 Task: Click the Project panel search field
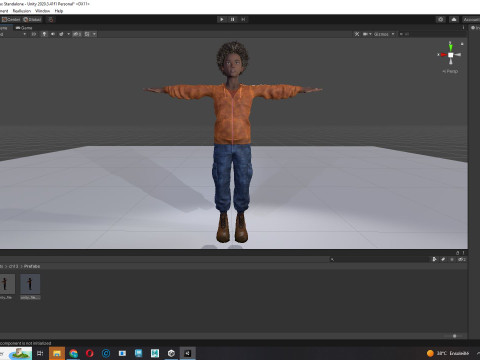[379, 259]
